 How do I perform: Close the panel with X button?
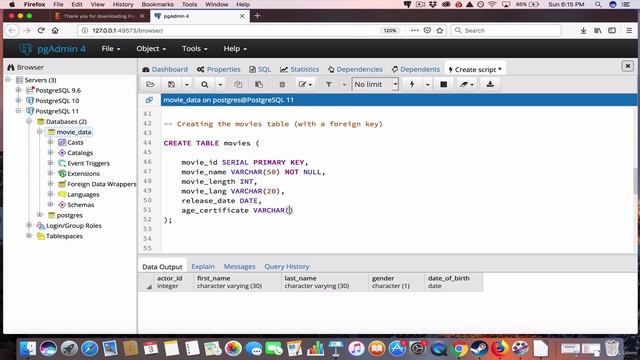click(628, 66)
